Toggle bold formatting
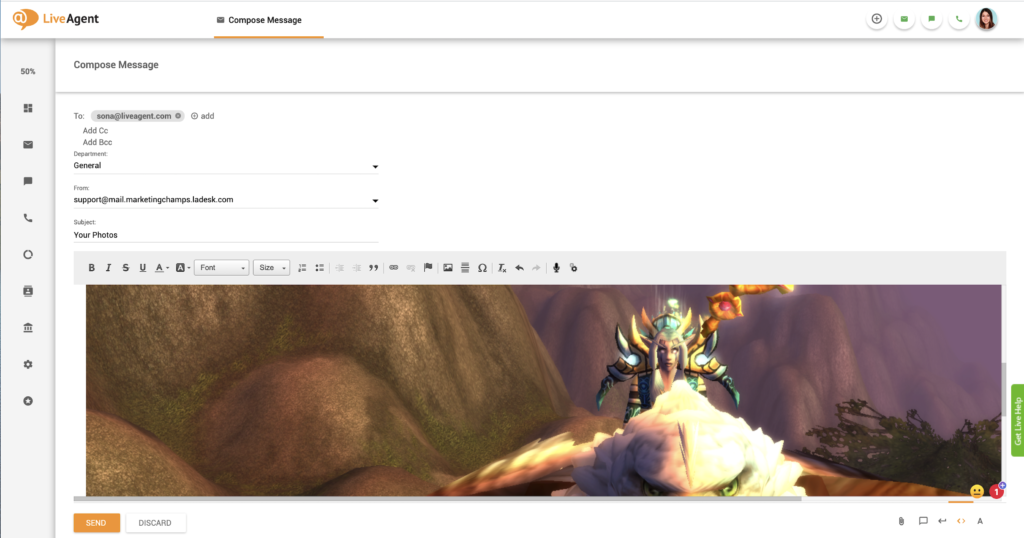This screenshot has width=1024, height=538. (x=92, y=268)
